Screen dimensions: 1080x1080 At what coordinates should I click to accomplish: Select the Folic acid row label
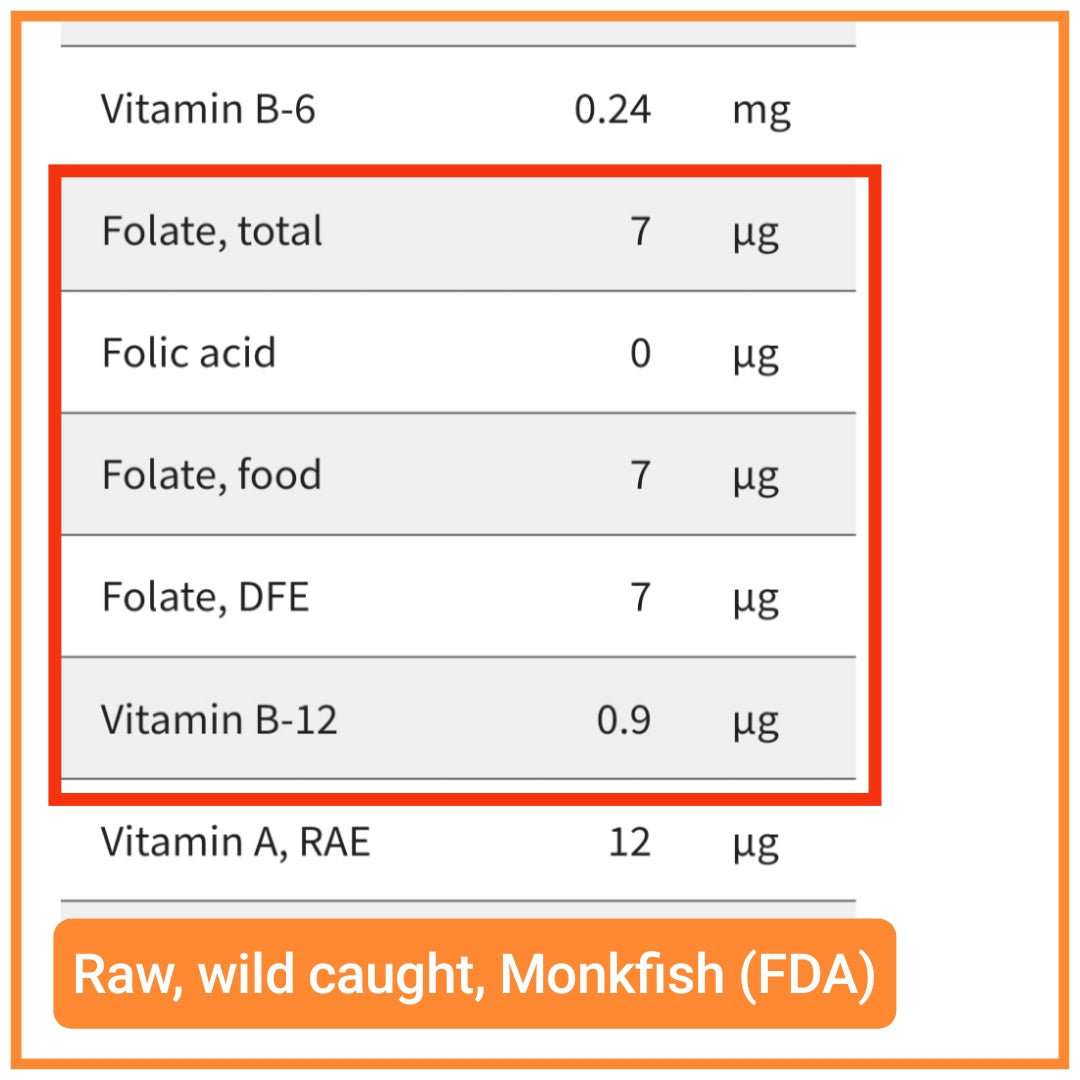(x=189, y=353)
